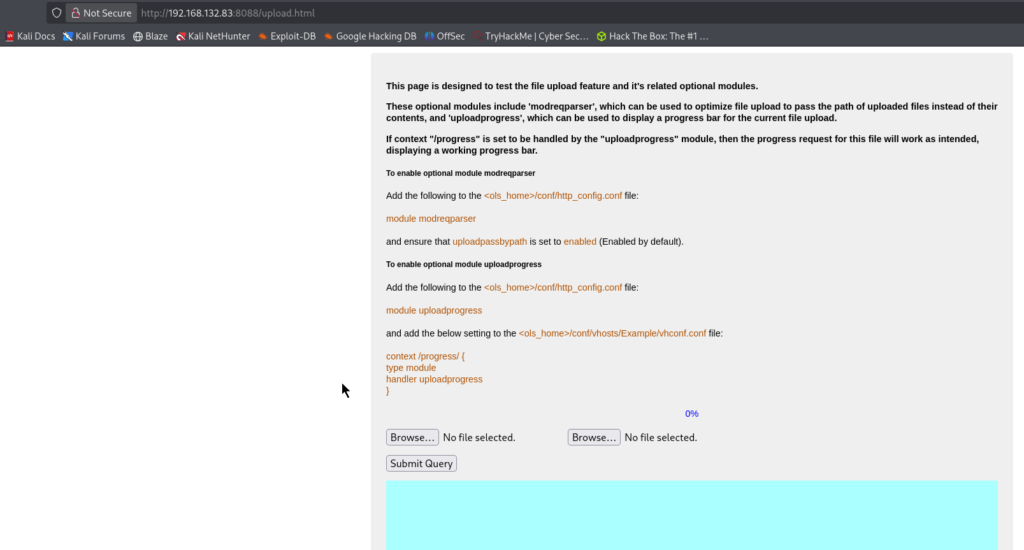The width and height of the screenshot is (1024, 550).
Task: Click the 0% upload progress indicator
Action: pyautogui.click(x=691, y=414)
